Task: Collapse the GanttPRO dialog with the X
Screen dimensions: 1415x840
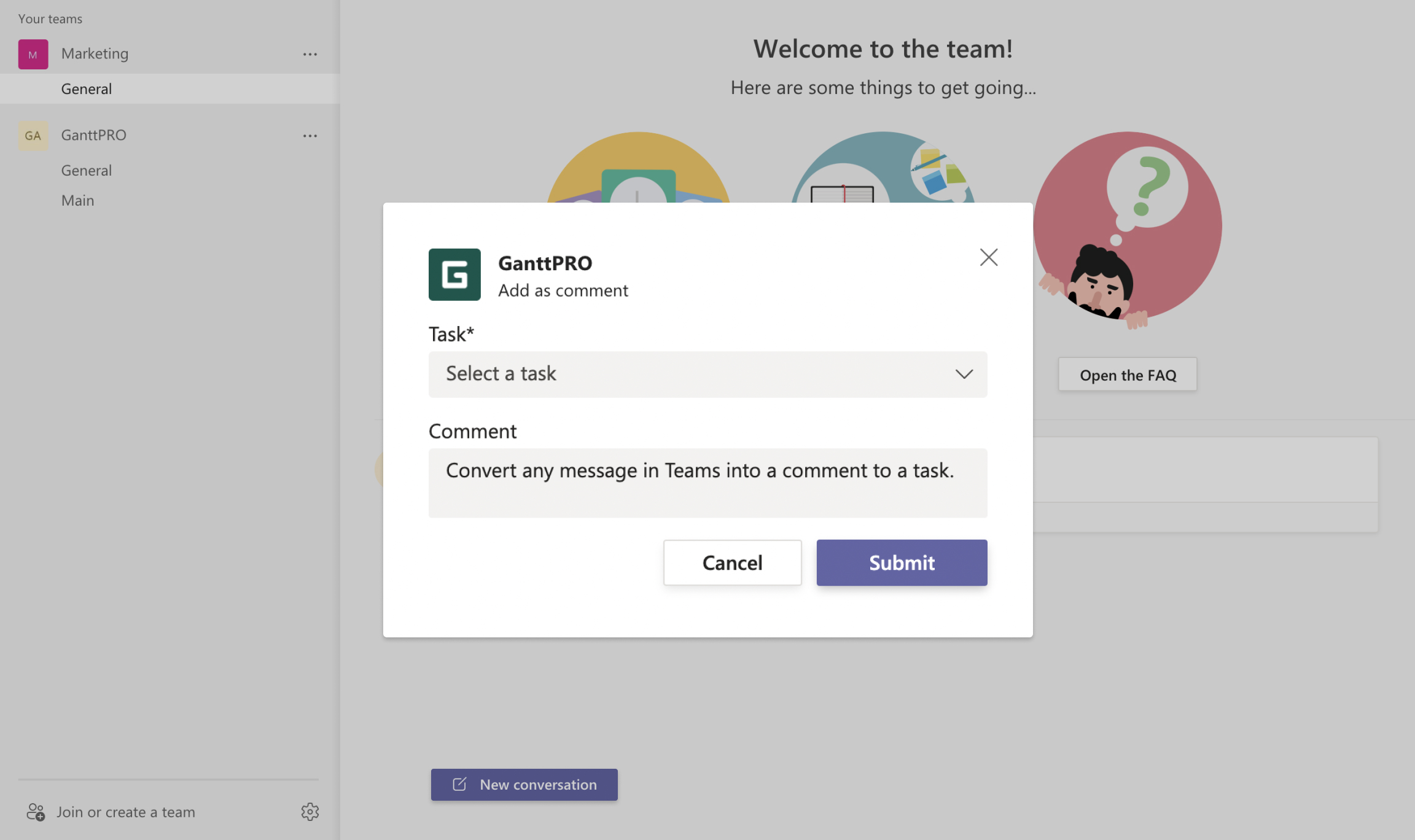Action: [x=988, y=257]
